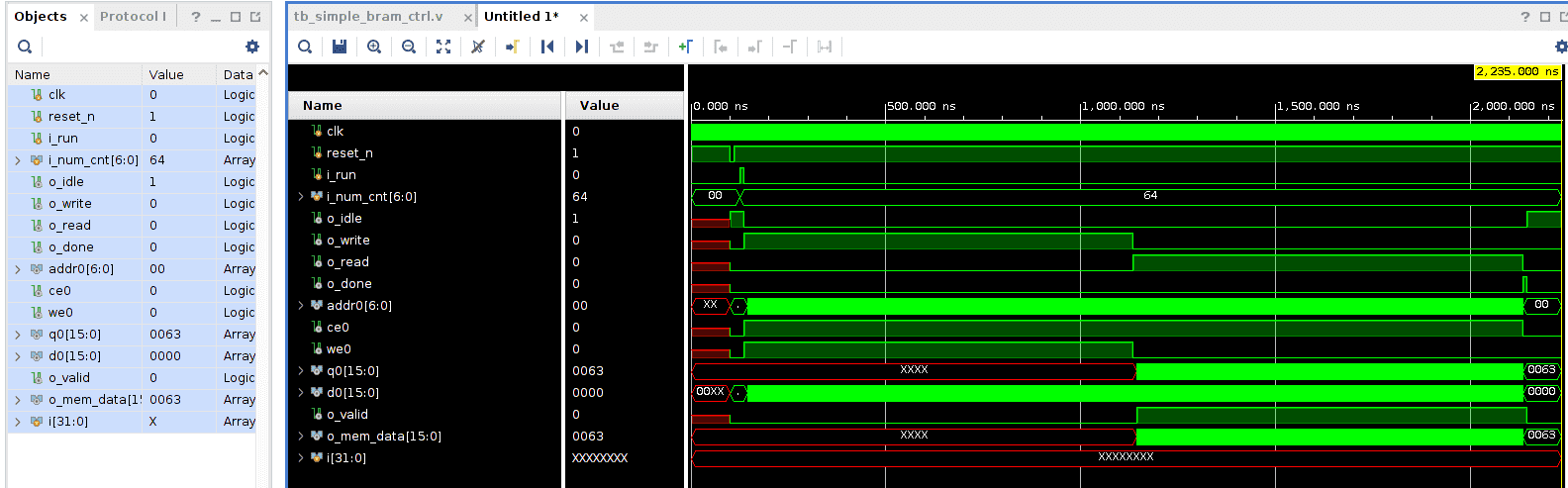Expand addr0[6:0] bus in waveform
Screen dimensions: 1568x488
301,306
